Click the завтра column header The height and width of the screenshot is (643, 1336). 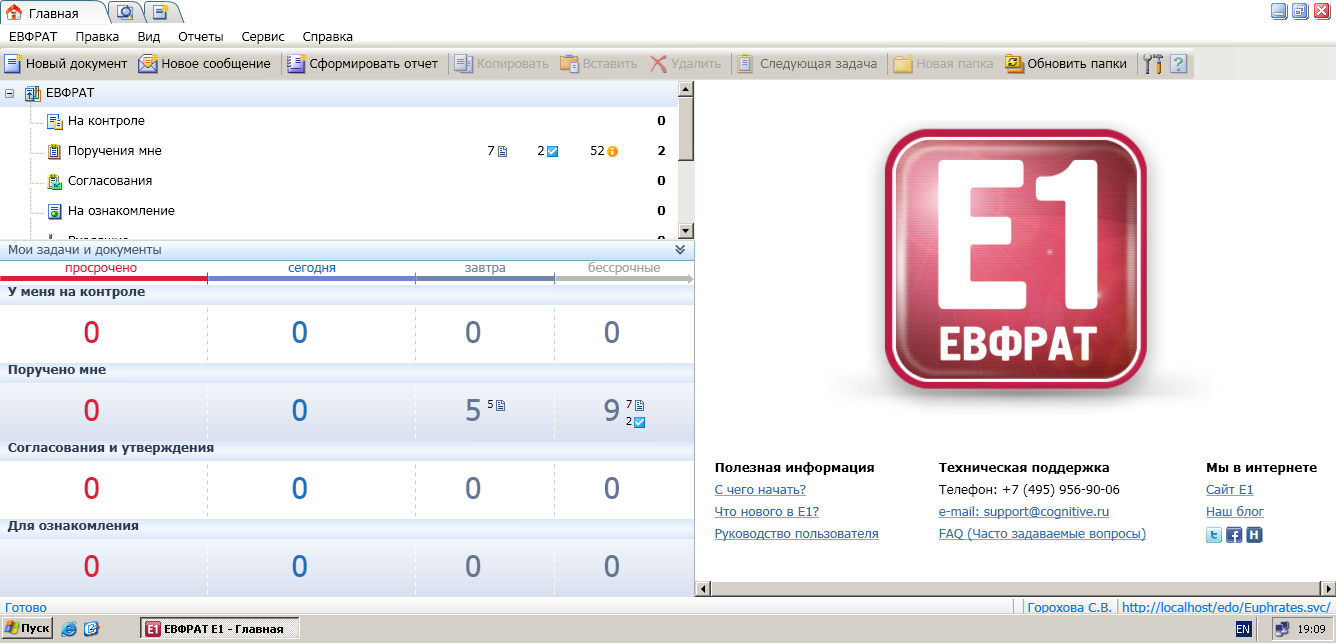coord(485,268)
